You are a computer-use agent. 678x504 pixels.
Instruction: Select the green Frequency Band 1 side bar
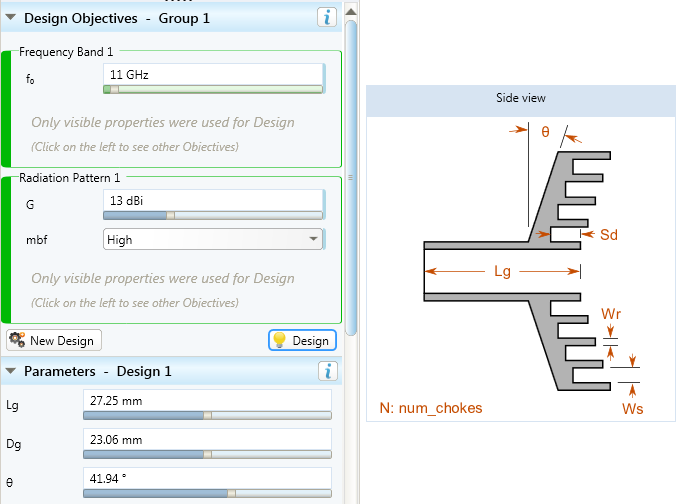pos(6,109)
